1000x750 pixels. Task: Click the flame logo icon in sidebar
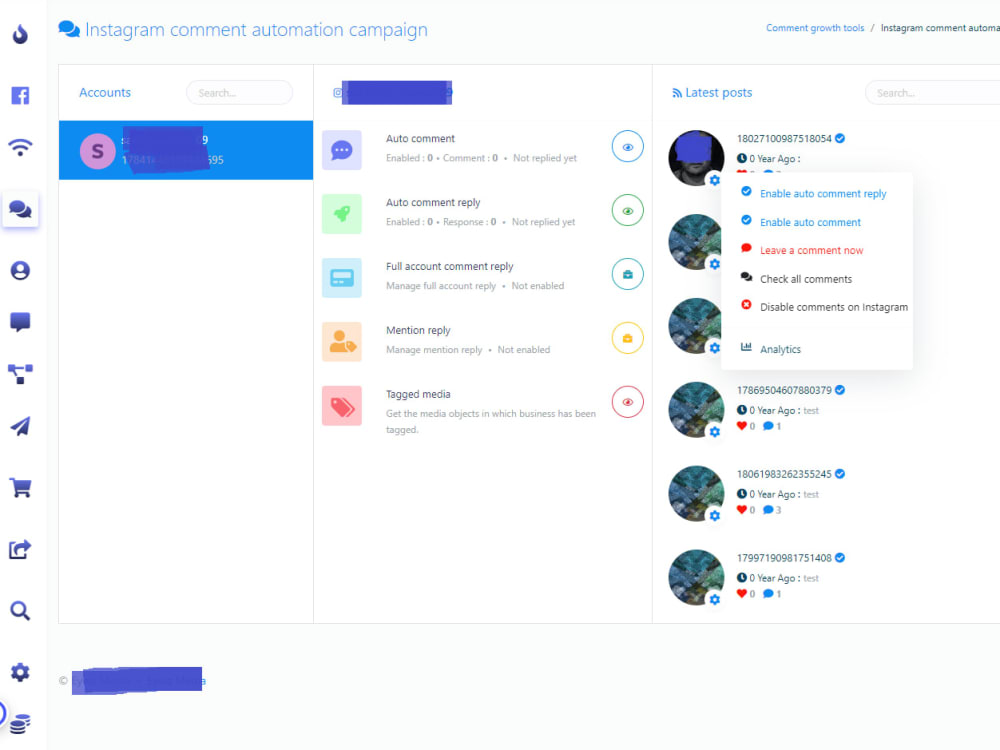click(x=20, y=34)
